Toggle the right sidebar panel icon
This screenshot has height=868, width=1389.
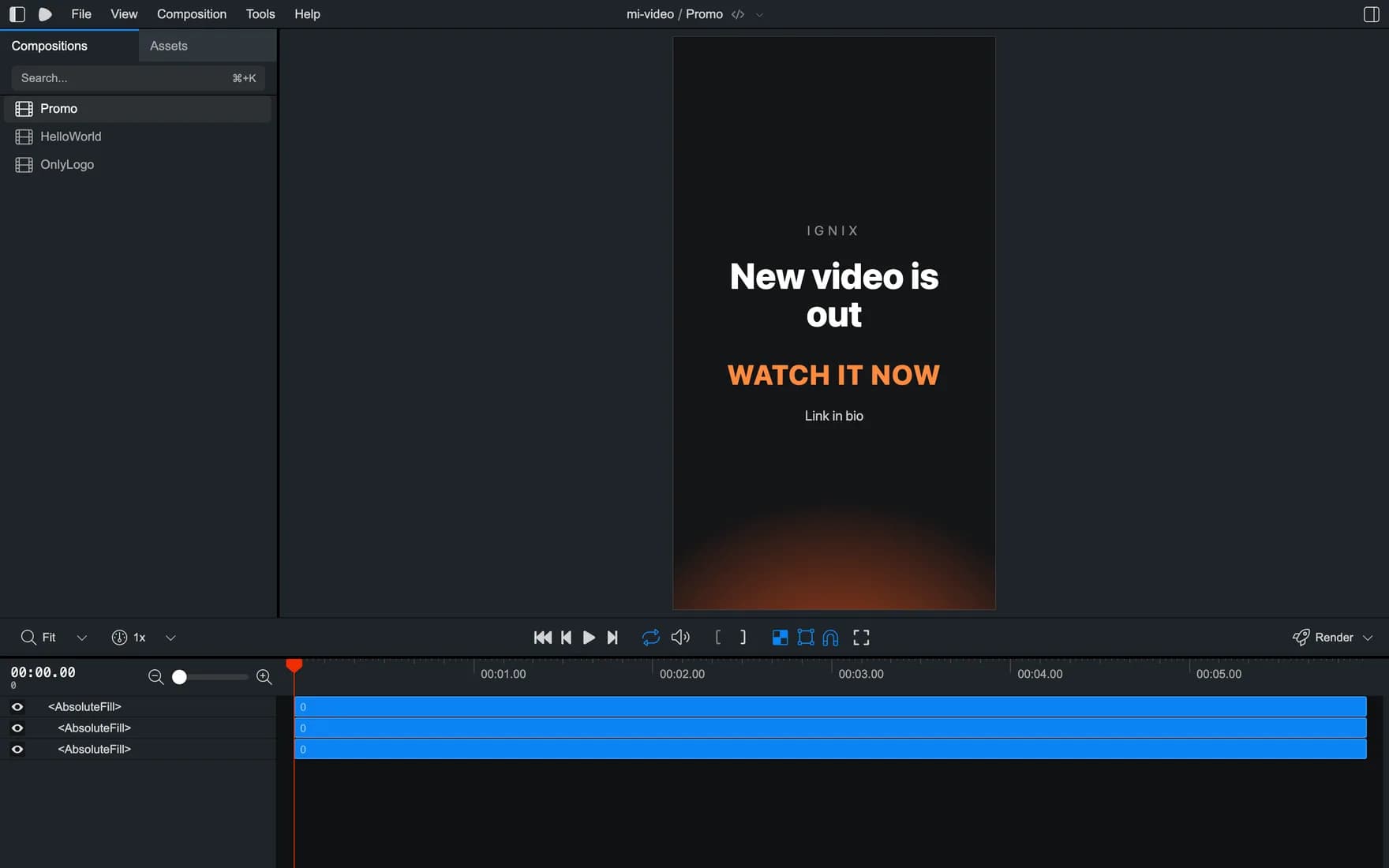click(1372, 14)
